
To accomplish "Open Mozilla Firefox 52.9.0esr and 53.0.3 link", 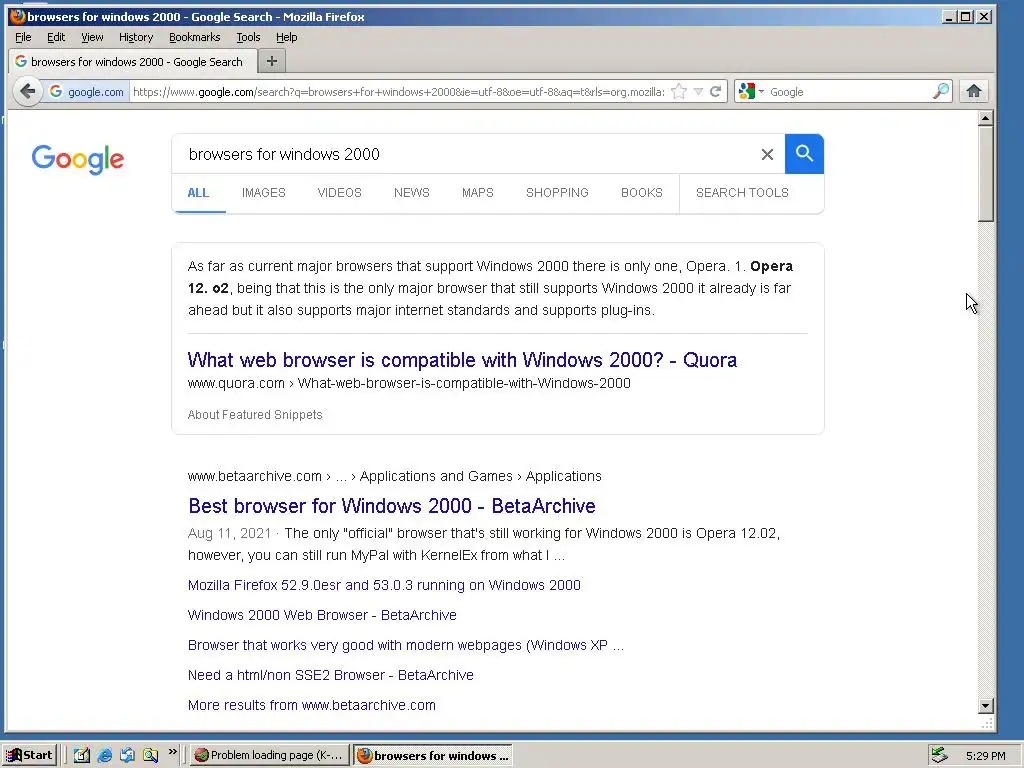I will point(384,585).
